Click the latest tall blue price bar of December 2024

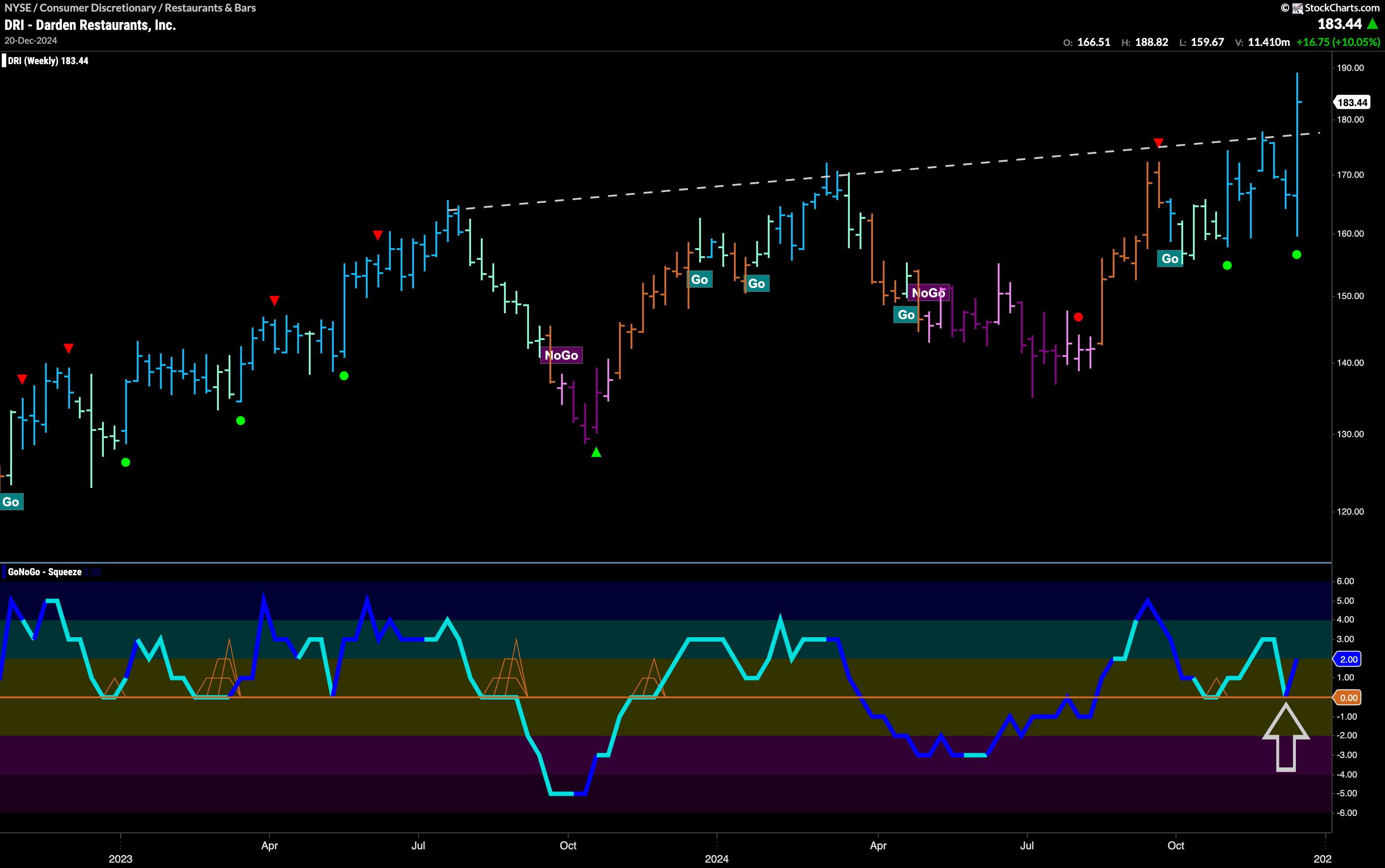(1297, 155)
